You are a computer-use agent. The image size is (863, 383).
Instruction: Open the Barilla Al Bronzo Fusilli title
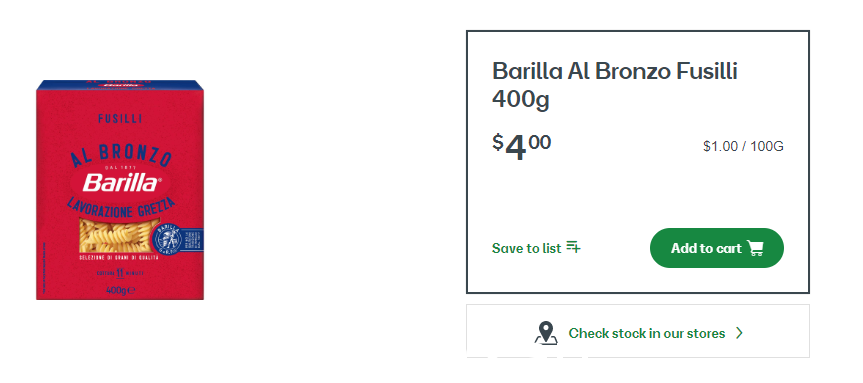coord(615,85)
